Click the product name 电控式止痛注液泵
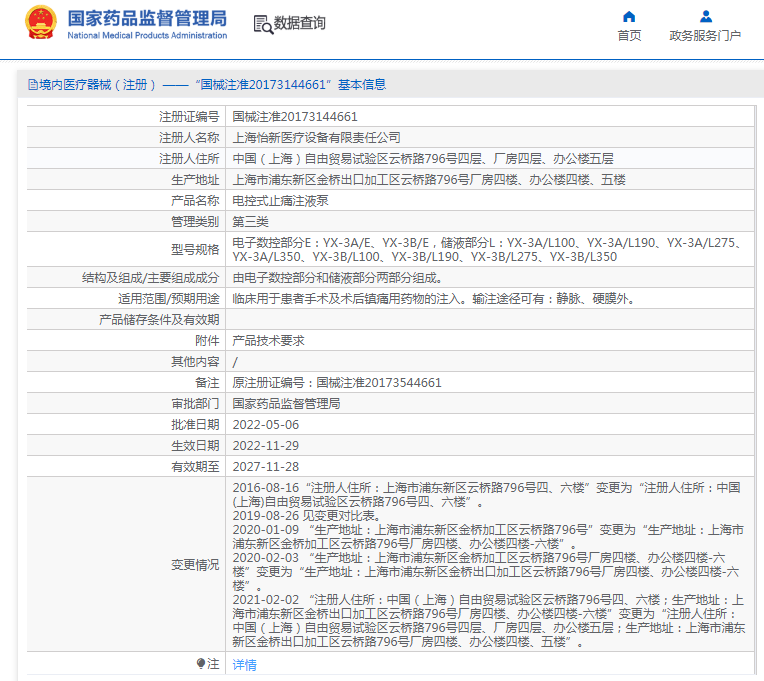Viewport: 764px width, 681px height. tap(280, 200)
